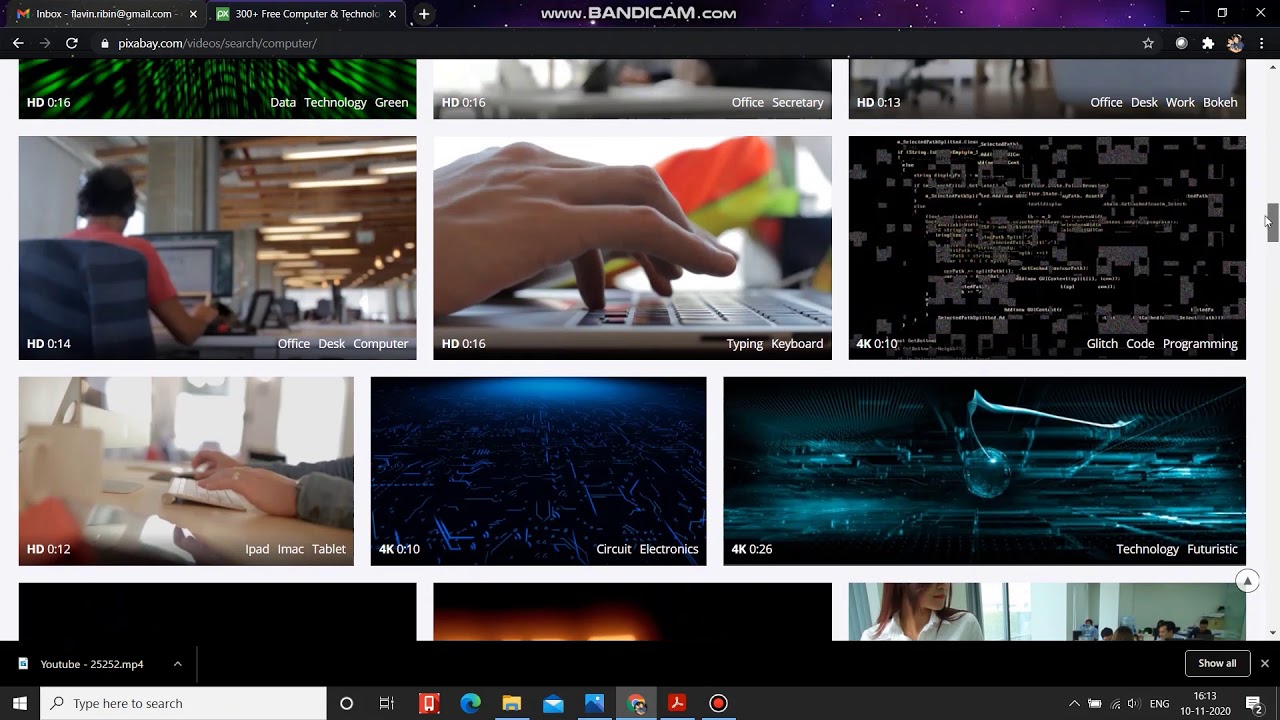Screen dimensions: 1280x720
Task: Open the Chrome three-dot menu
Action: [1262, 43]
